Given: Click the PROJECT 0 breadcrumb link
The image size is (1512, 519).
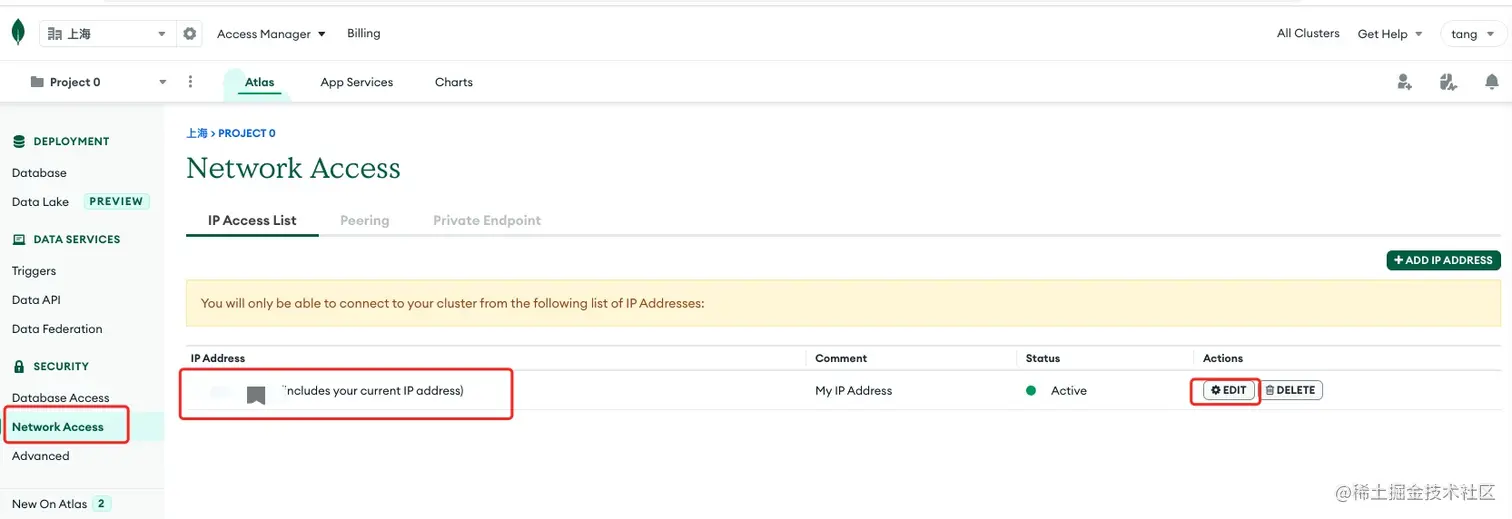Looking at the screenshot, I should point(247,133).
